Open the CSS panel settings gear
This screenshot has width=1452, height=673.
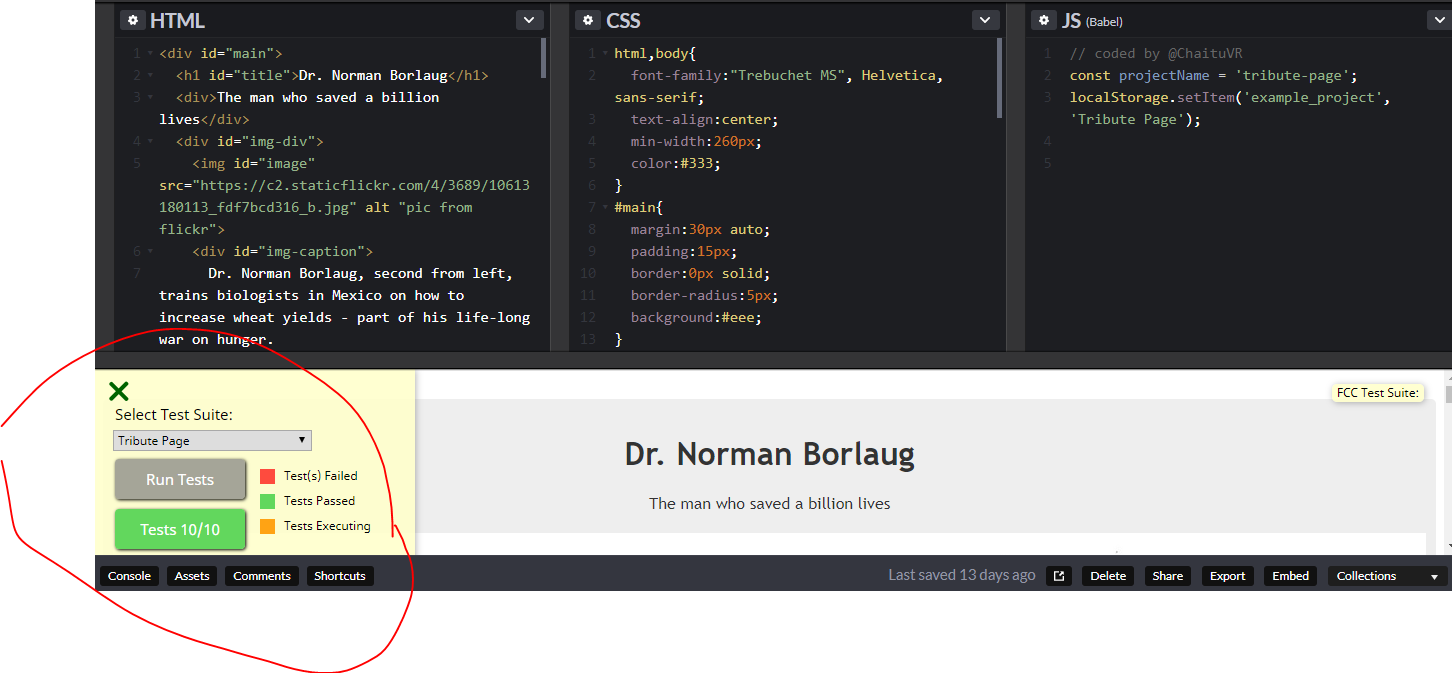pos(589,20)
